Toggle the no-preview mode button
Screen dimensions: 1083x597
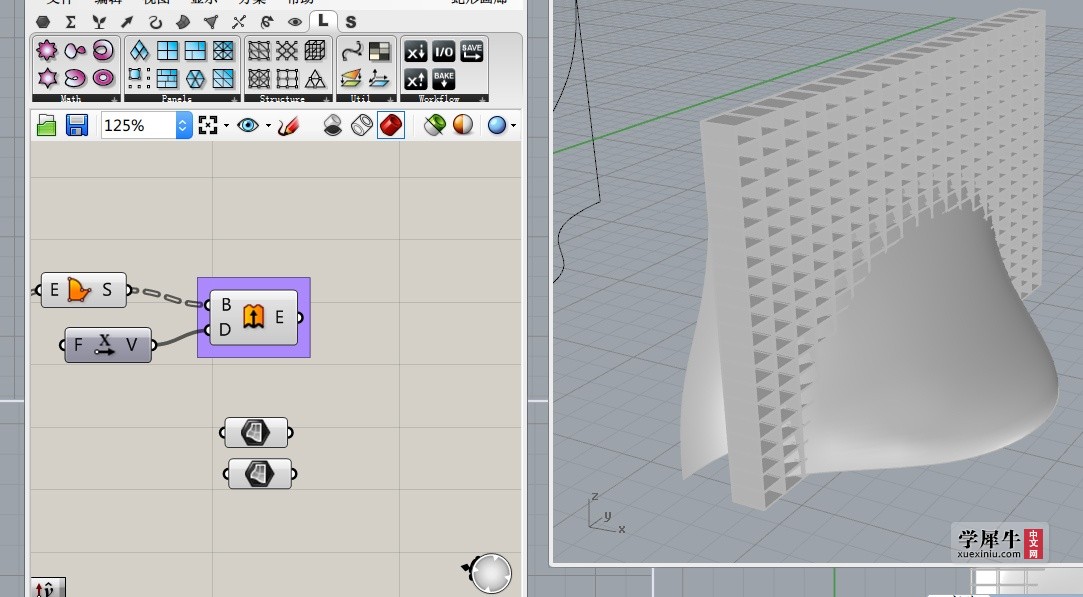click(x=333, y=125)
